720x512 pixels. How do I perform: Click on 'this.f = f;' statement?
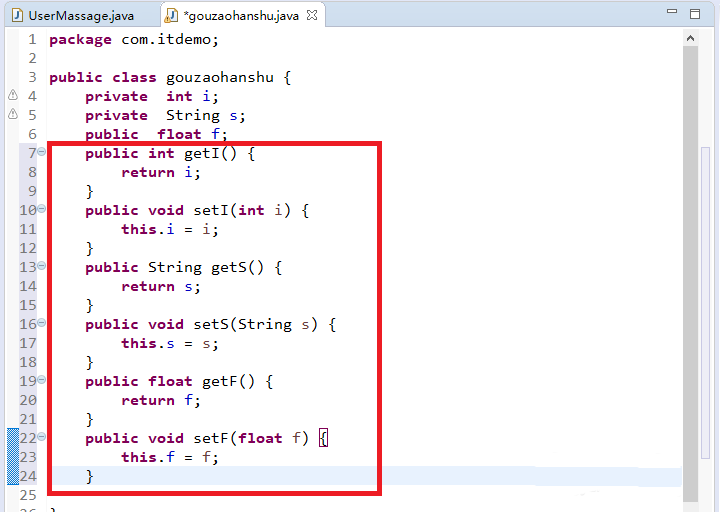pyautogui.click(x=170, y=457)
